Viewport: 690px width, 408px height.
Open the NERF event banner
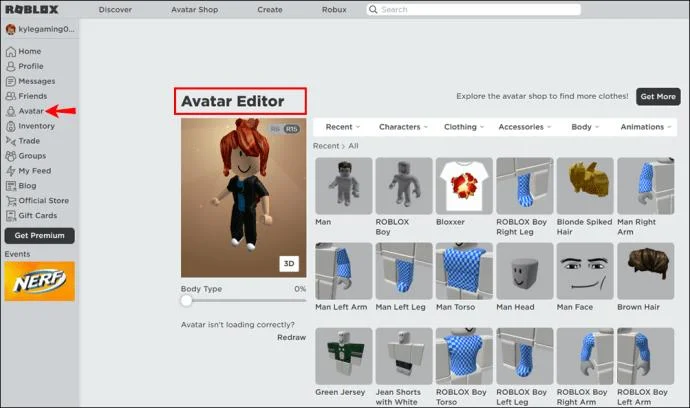tap(40, 282)
